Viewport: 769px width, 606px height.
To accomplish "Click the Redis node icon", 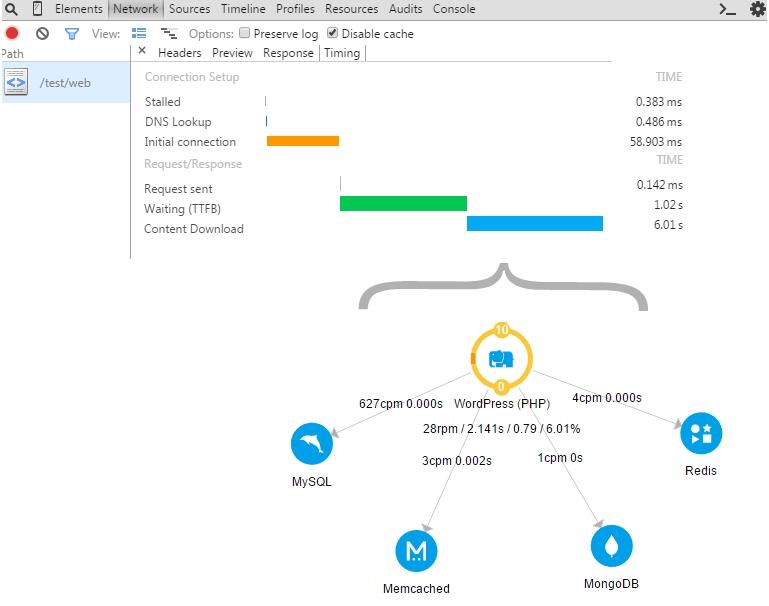I will pyautogui.click(x=701, y=433).
